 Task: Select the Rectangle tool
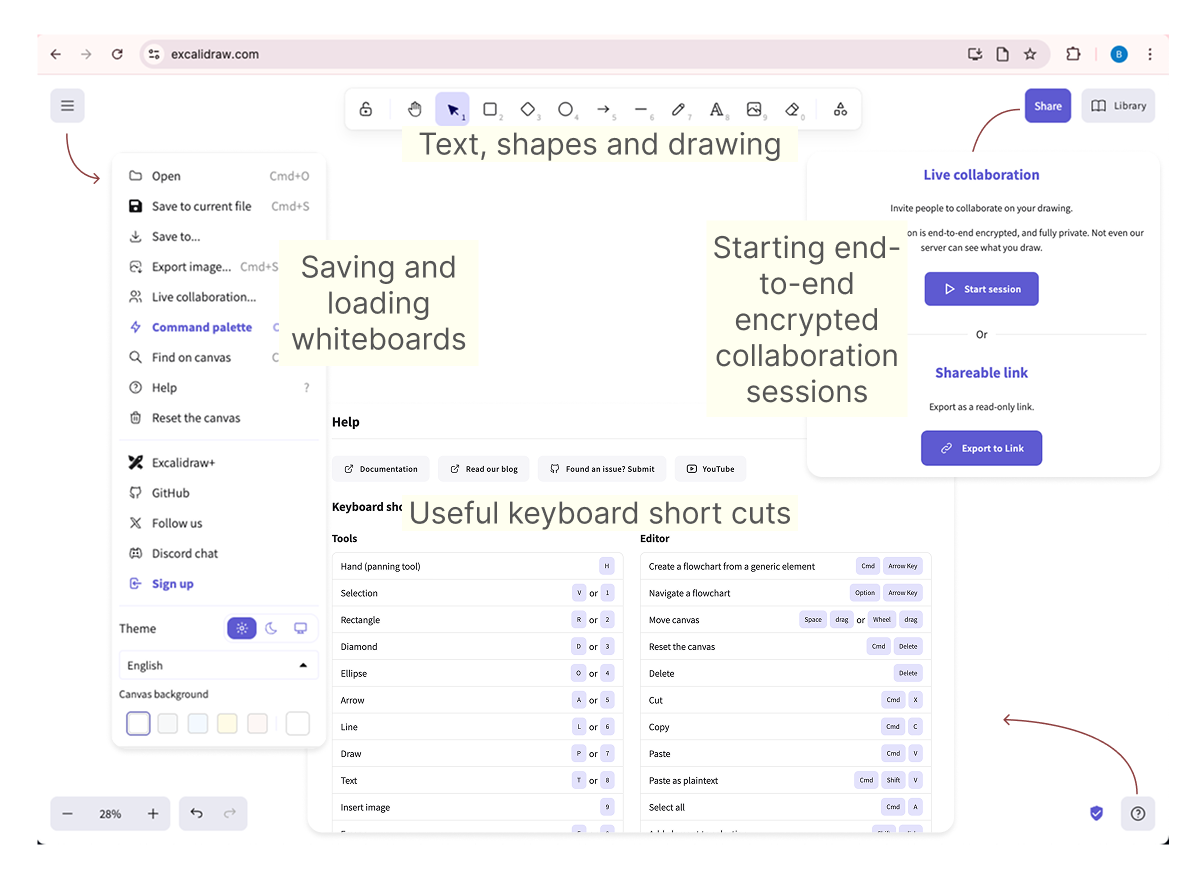tap(490, 109)
